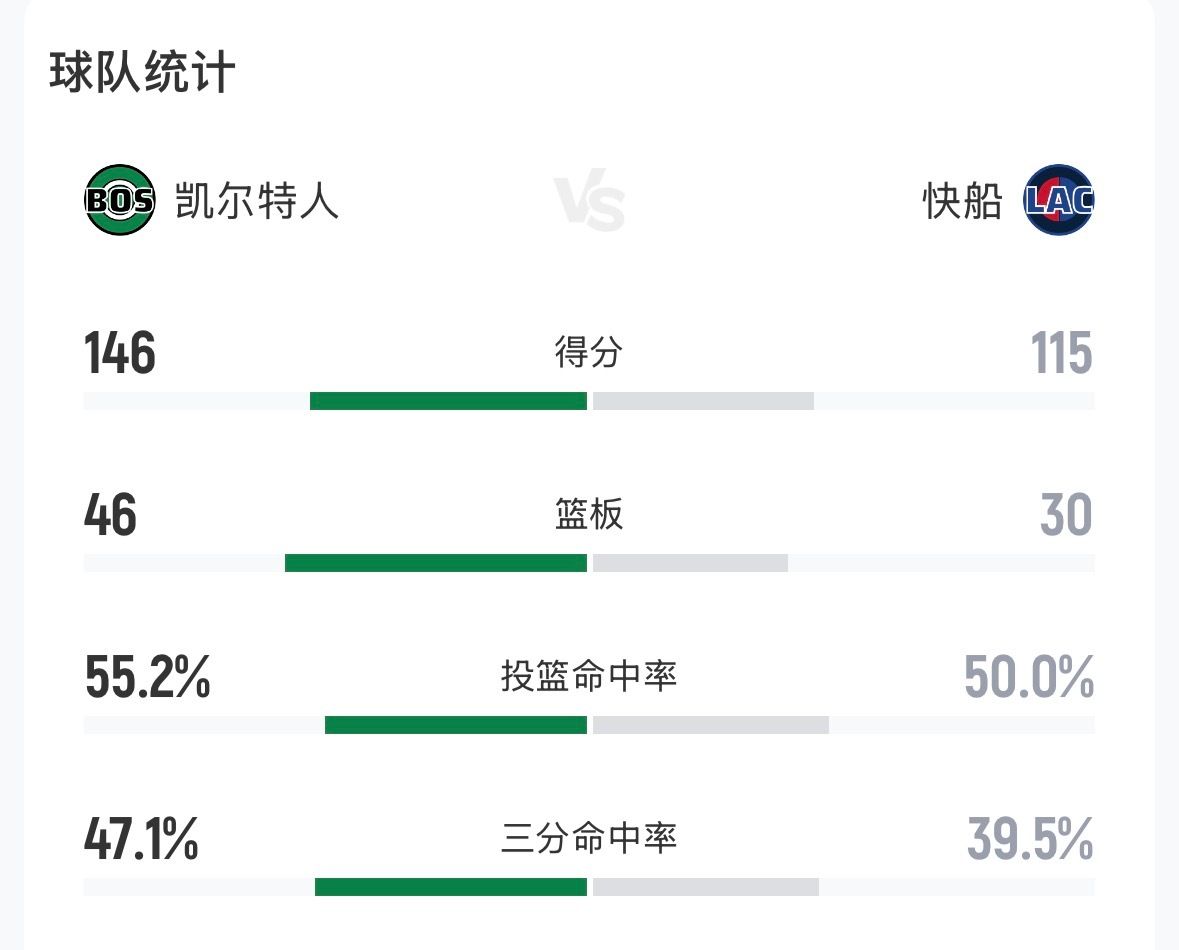Select the 得分 stat label
The width and height of the screenshot is (1179, 950).
click(589, 352)
